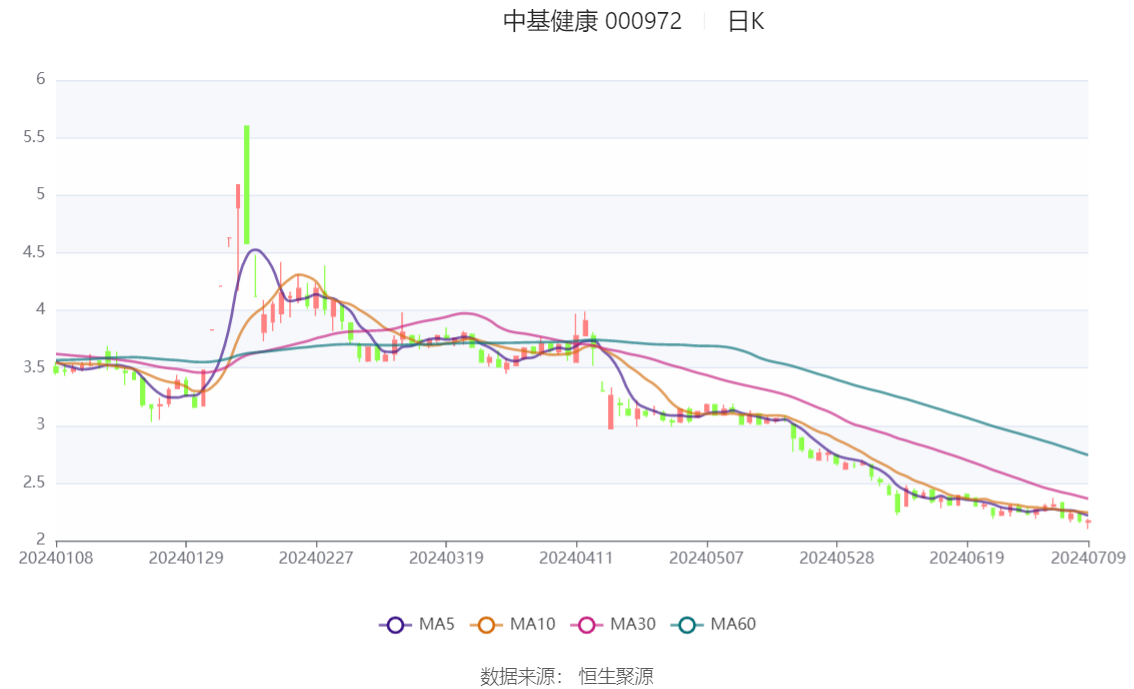1134x689 pixels.
Task: Toggle the MA10 legend series
Action: pyautogui.click(x=513, y=625)
